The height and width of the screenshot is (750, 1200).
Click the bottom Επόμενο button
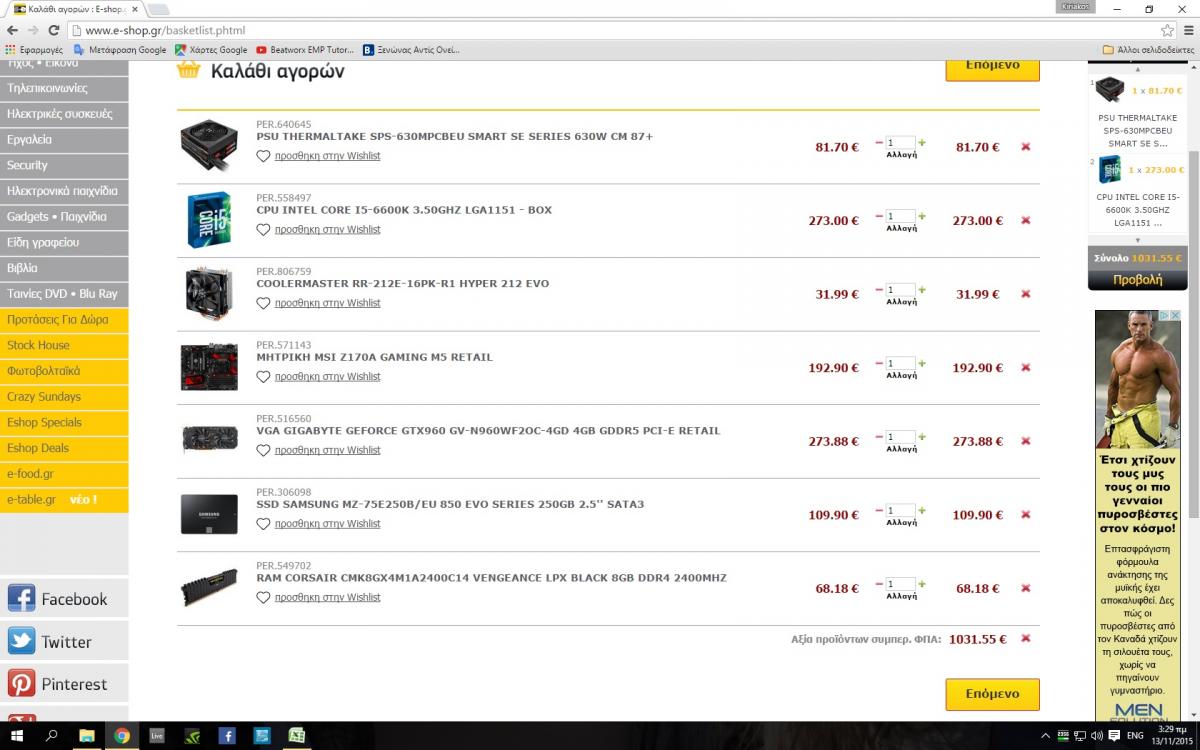point(992,694)
